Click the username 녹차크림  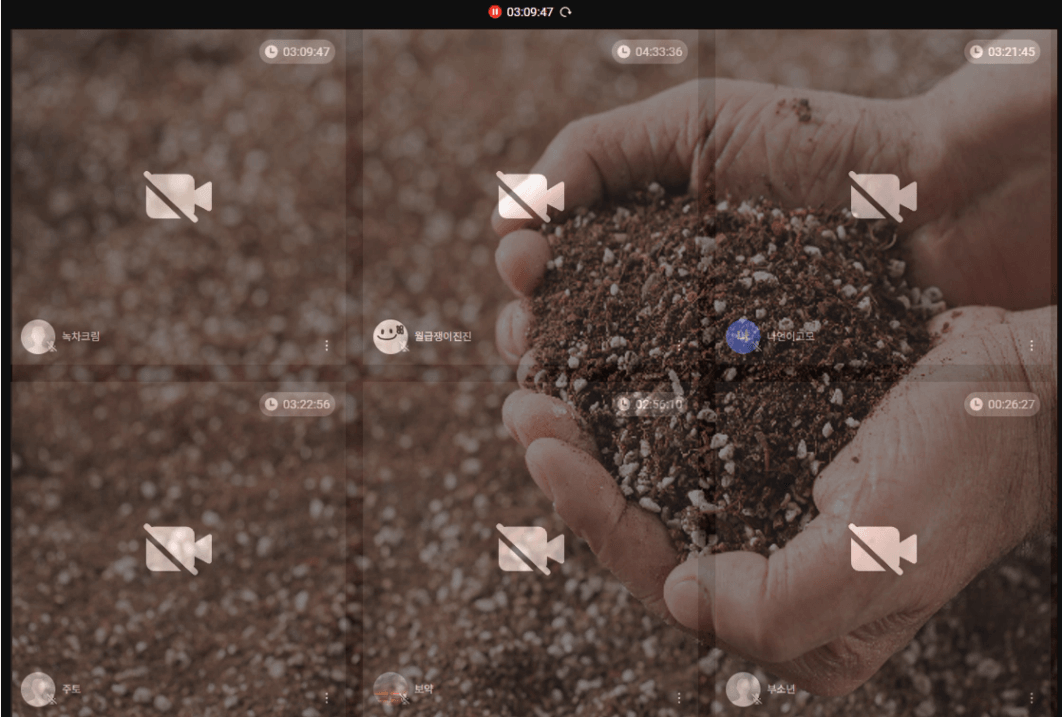point(81,336)
